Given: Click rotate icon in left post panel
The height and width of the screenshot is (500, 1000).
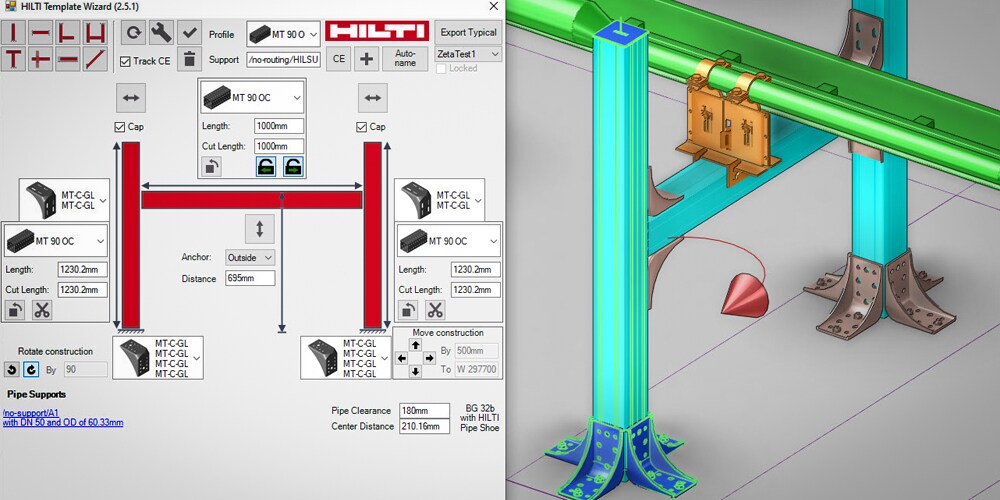Looking at the screenshot, I should [x=15, y=311].
